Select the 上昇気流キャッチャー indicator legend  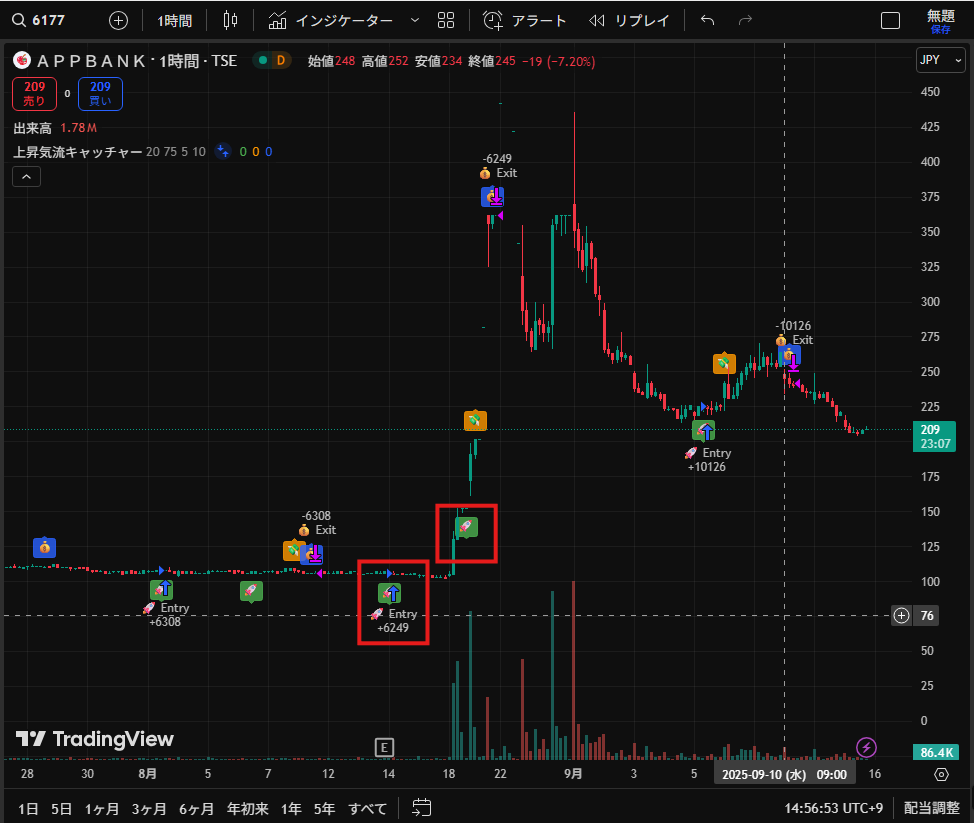[x=78, y=152]
